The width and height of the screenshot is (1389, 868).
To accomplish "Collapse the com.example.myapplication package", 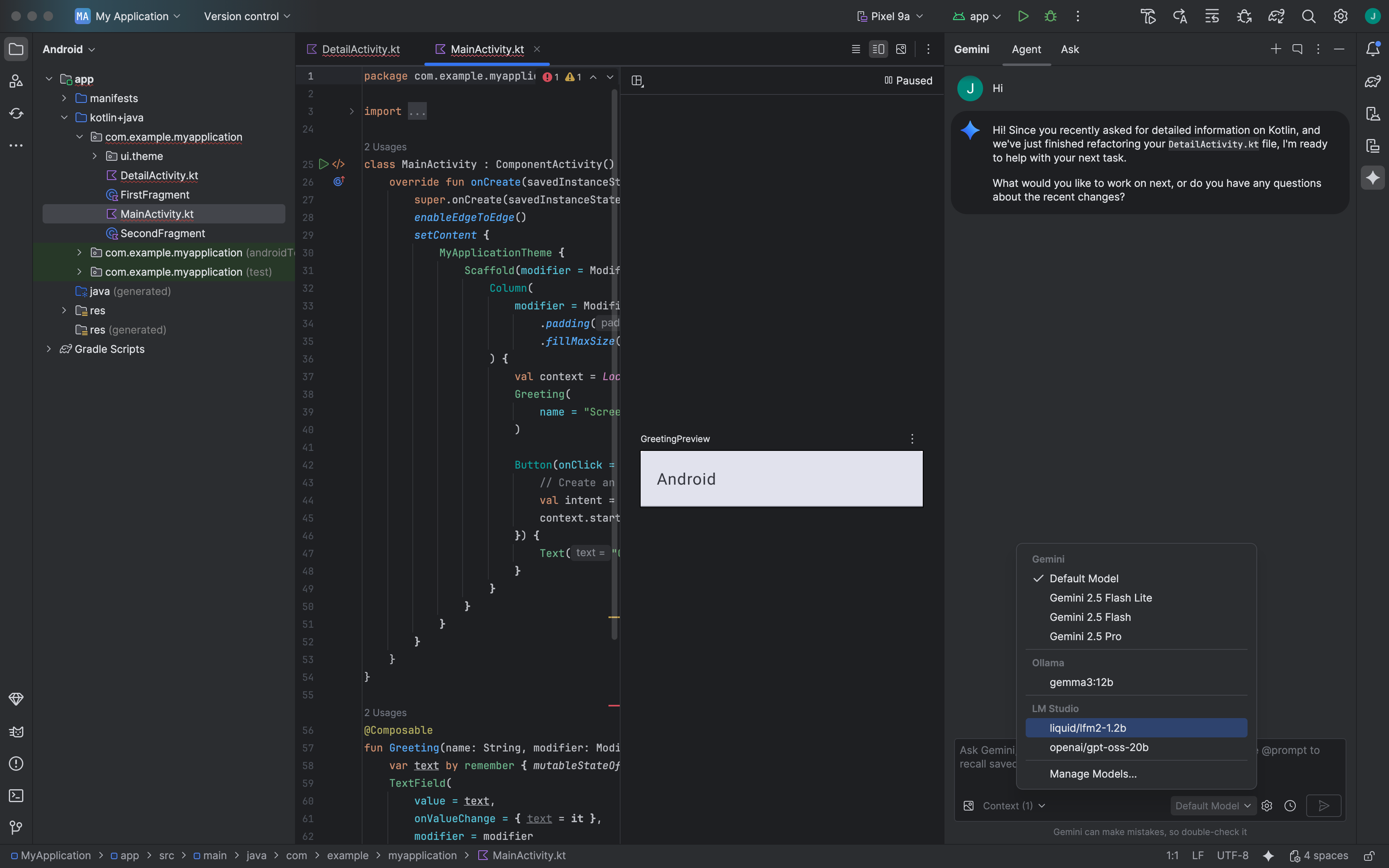I will (80, 137).
